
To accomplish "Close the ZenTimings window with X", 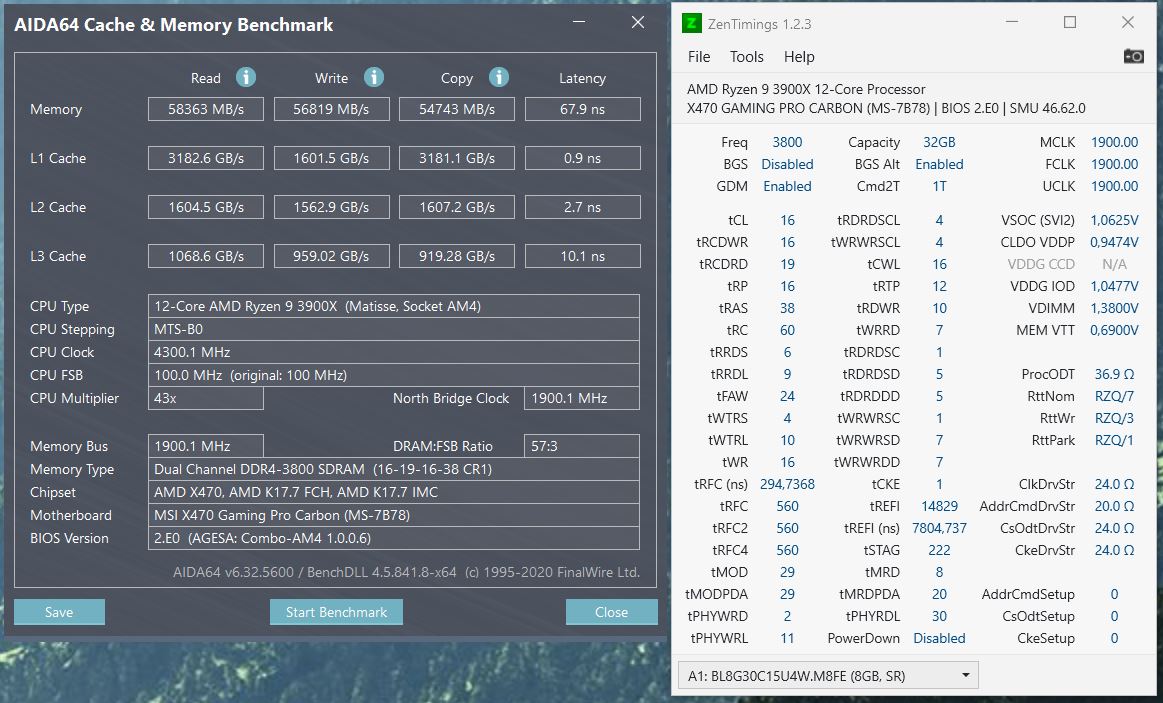I will pos(1127,22).
